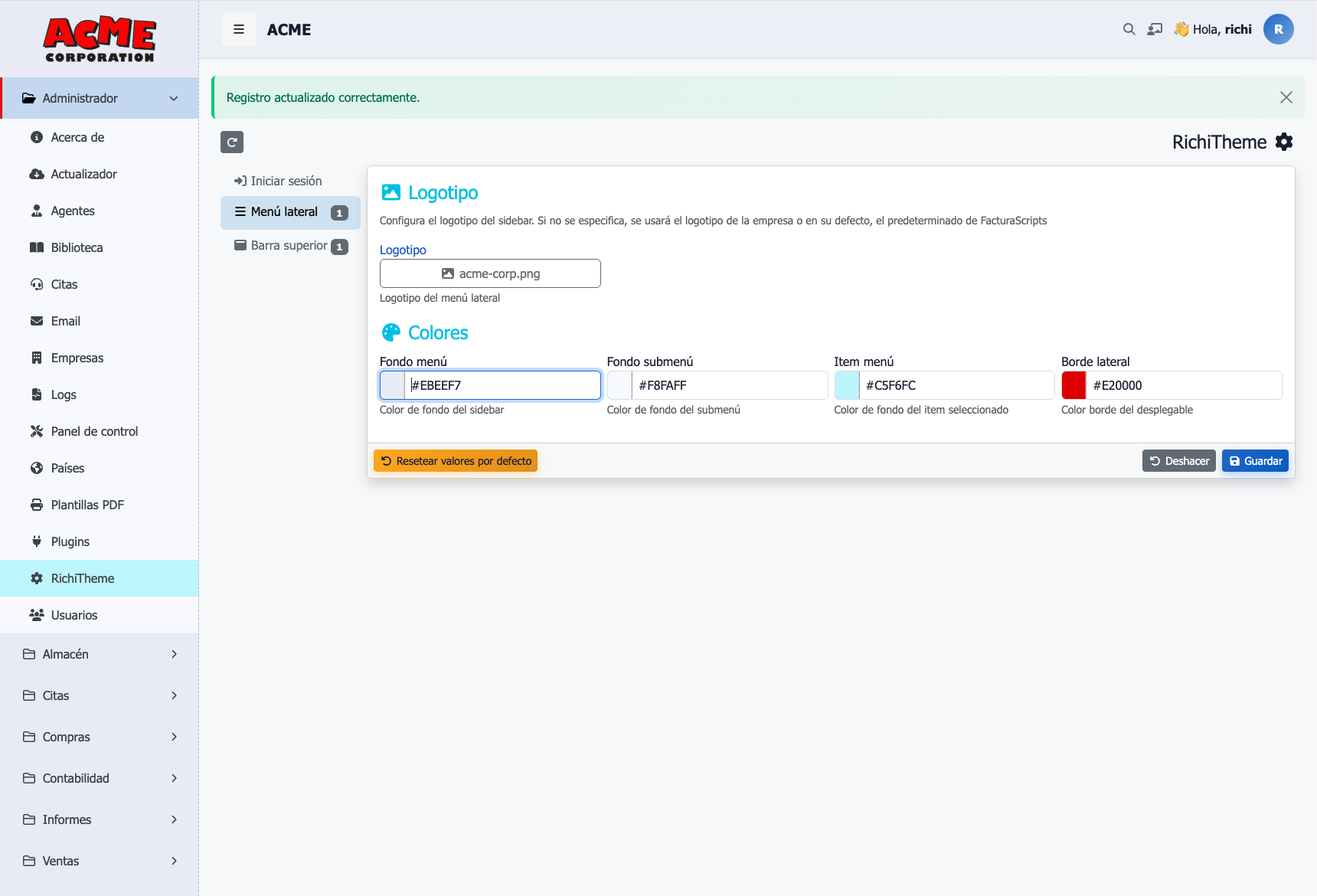Expand the Almacén sidebar section
The image size is (1317, 896).
[x=100, y=654]
